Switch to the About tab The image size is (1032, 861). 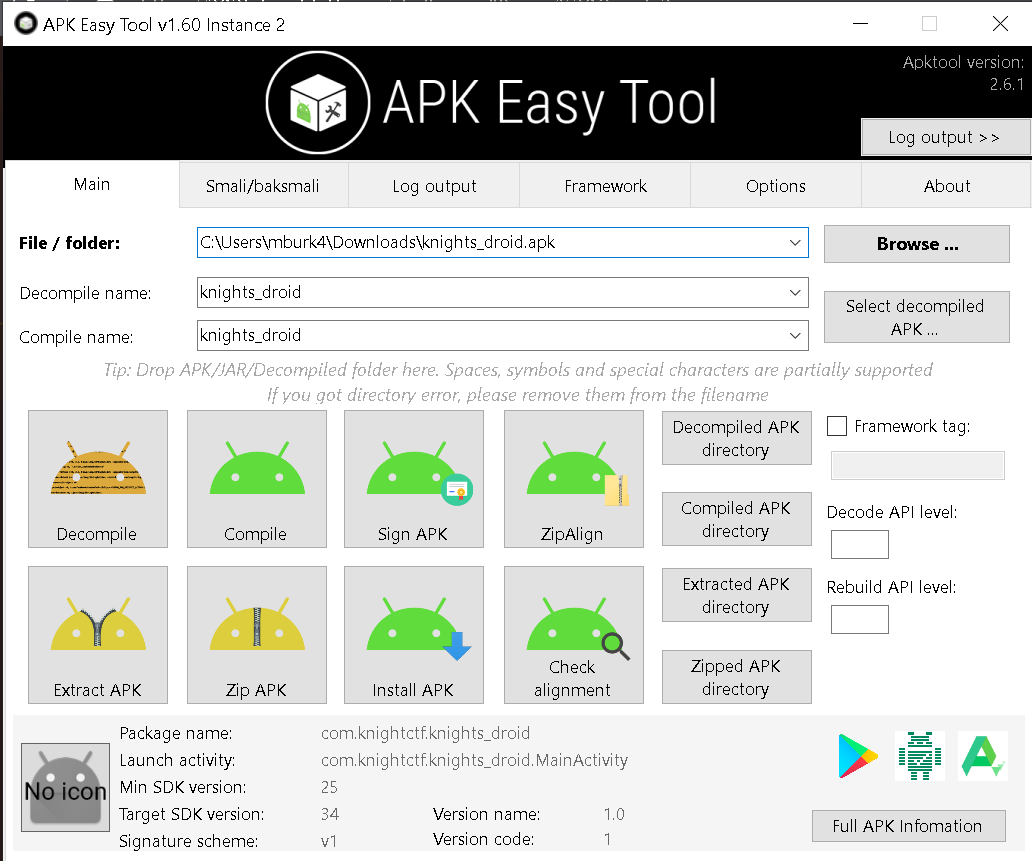point(946,186)
